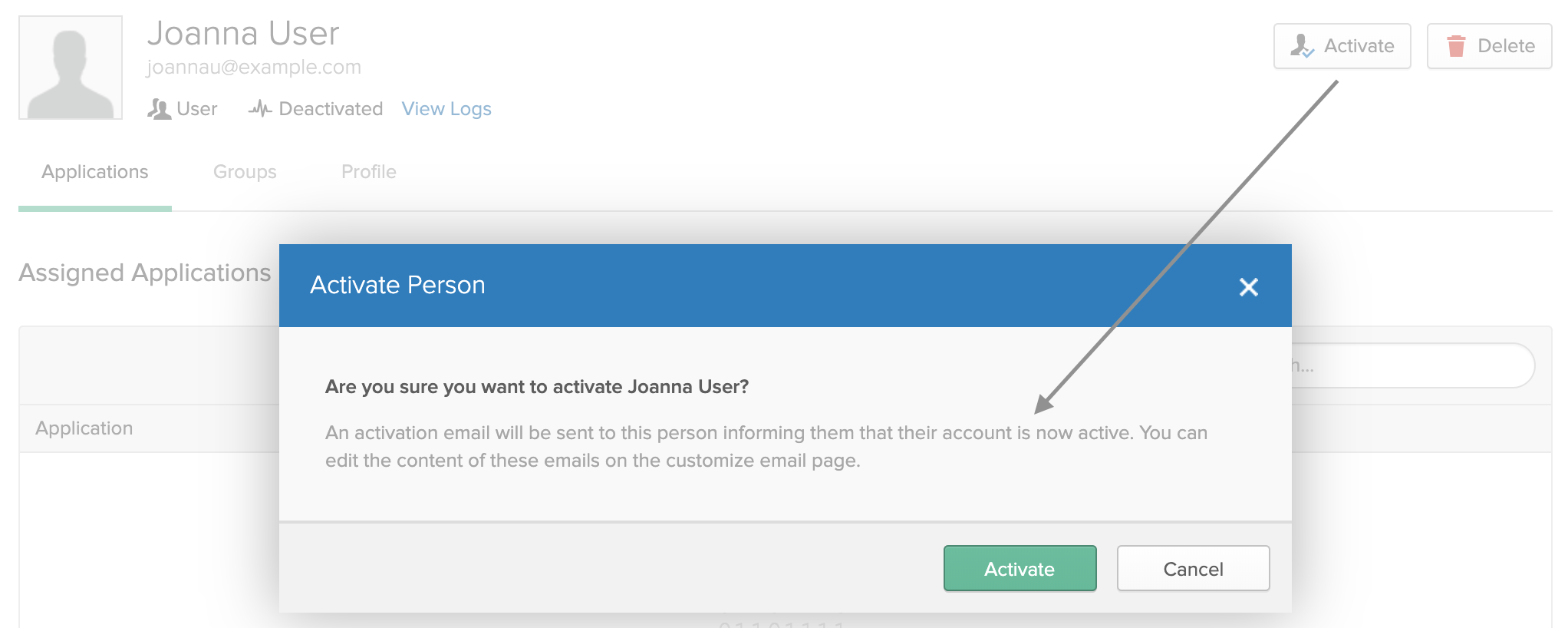Switch to the Groups tab

[x=245, y=172]
